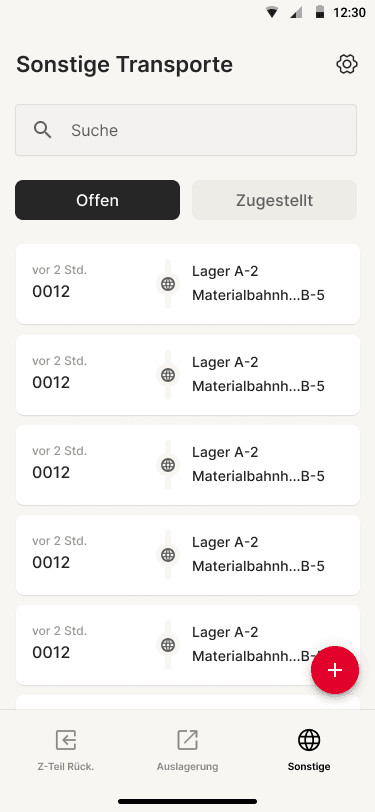Tap globe icon on third transport card

click(x=168, y=465)
